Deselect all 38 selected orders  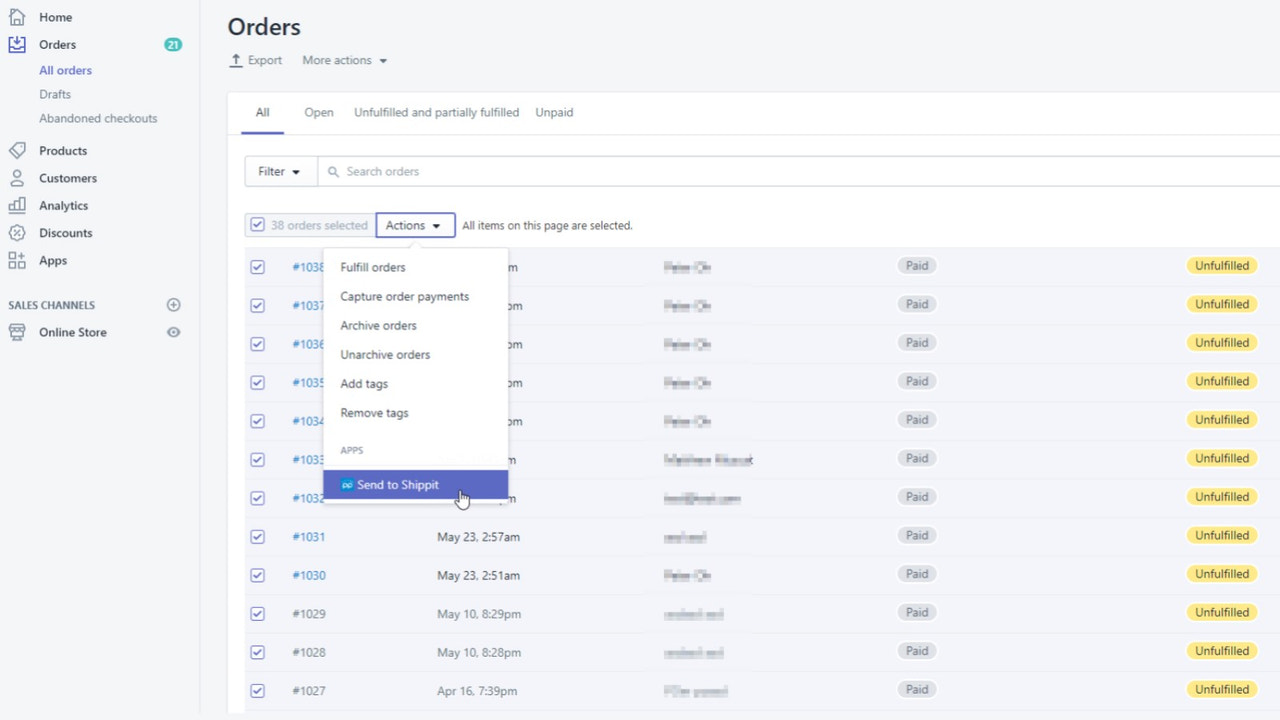257,225
